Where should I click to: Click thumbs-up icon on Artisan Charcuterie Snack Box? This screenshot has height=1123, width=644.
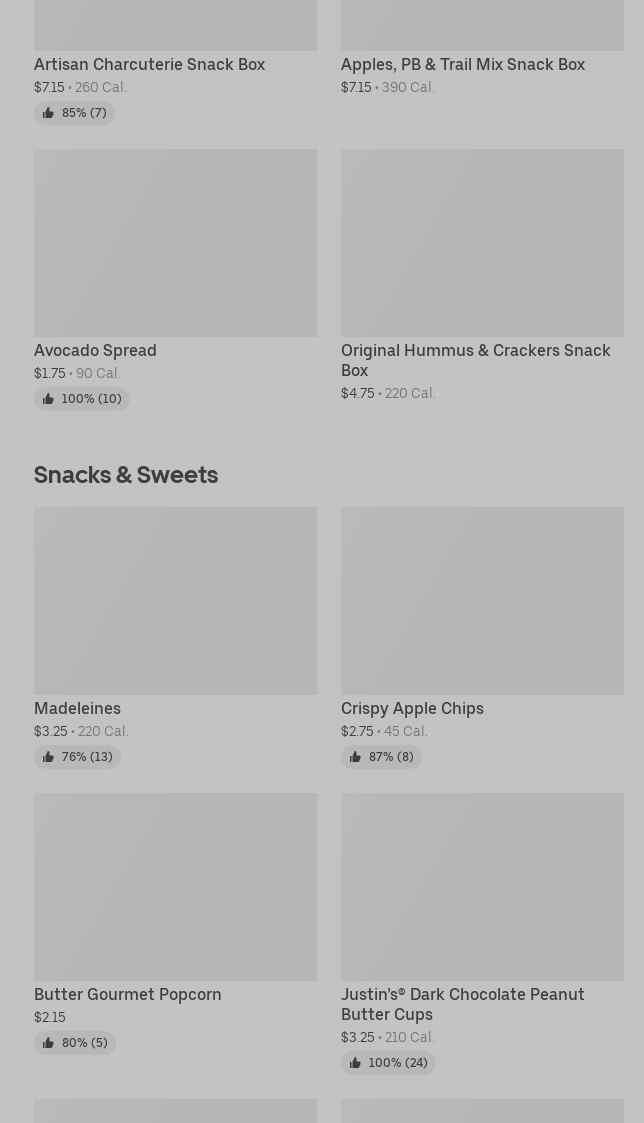[48, 113]
